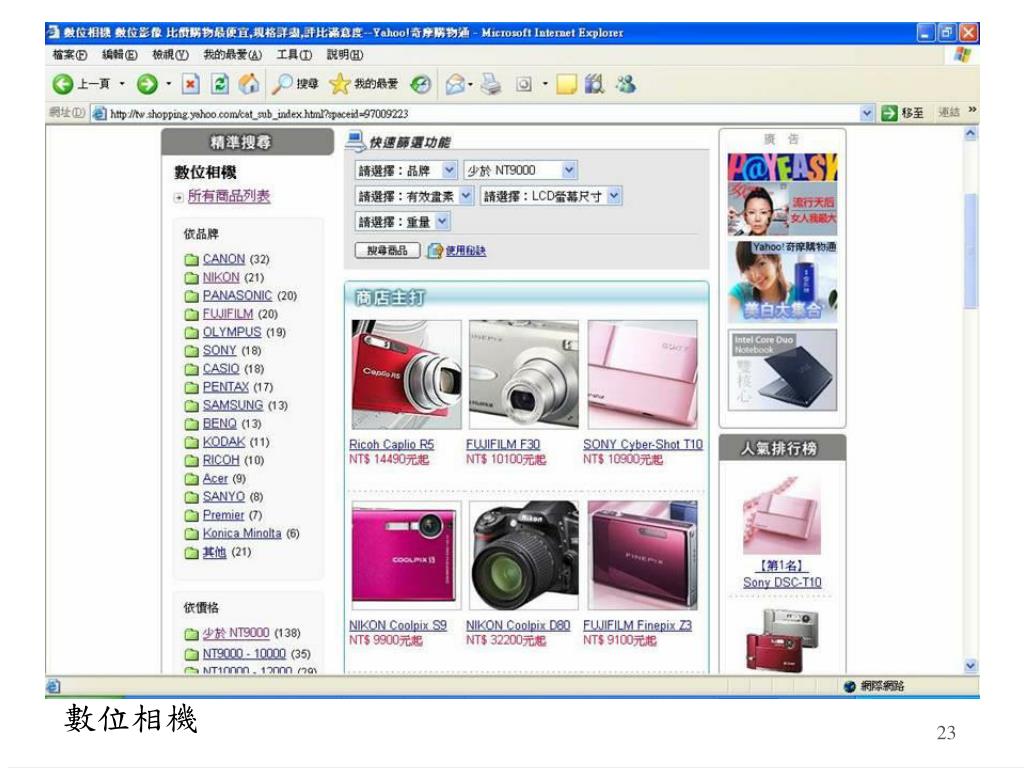Screen dimensions: 1024x768
Task: Click the green Forward arrow button
Action: coord(147,84)
